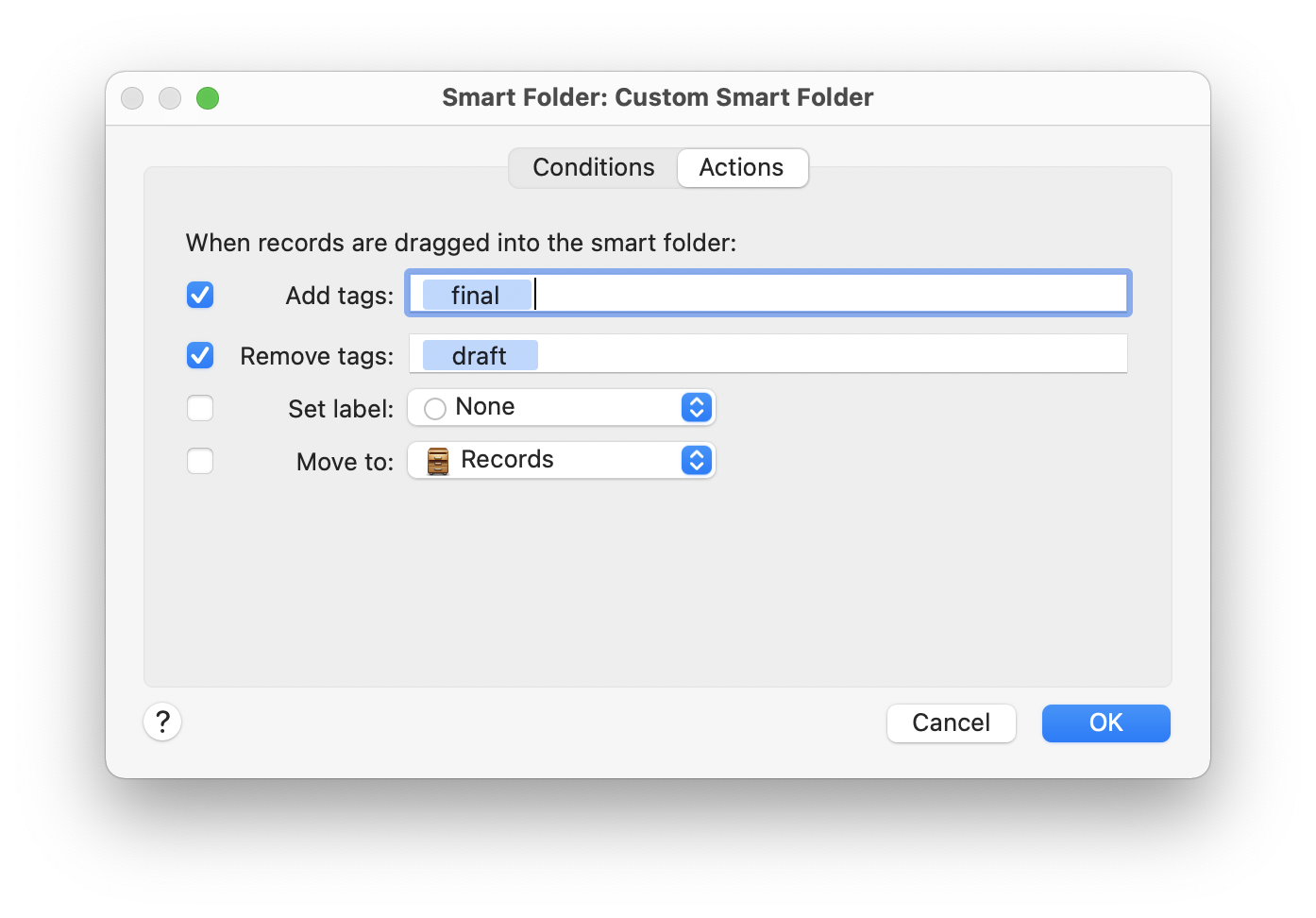1316x918 pixels.
Task: Uncheck the Remove tags checkbox
Action: 200,356
